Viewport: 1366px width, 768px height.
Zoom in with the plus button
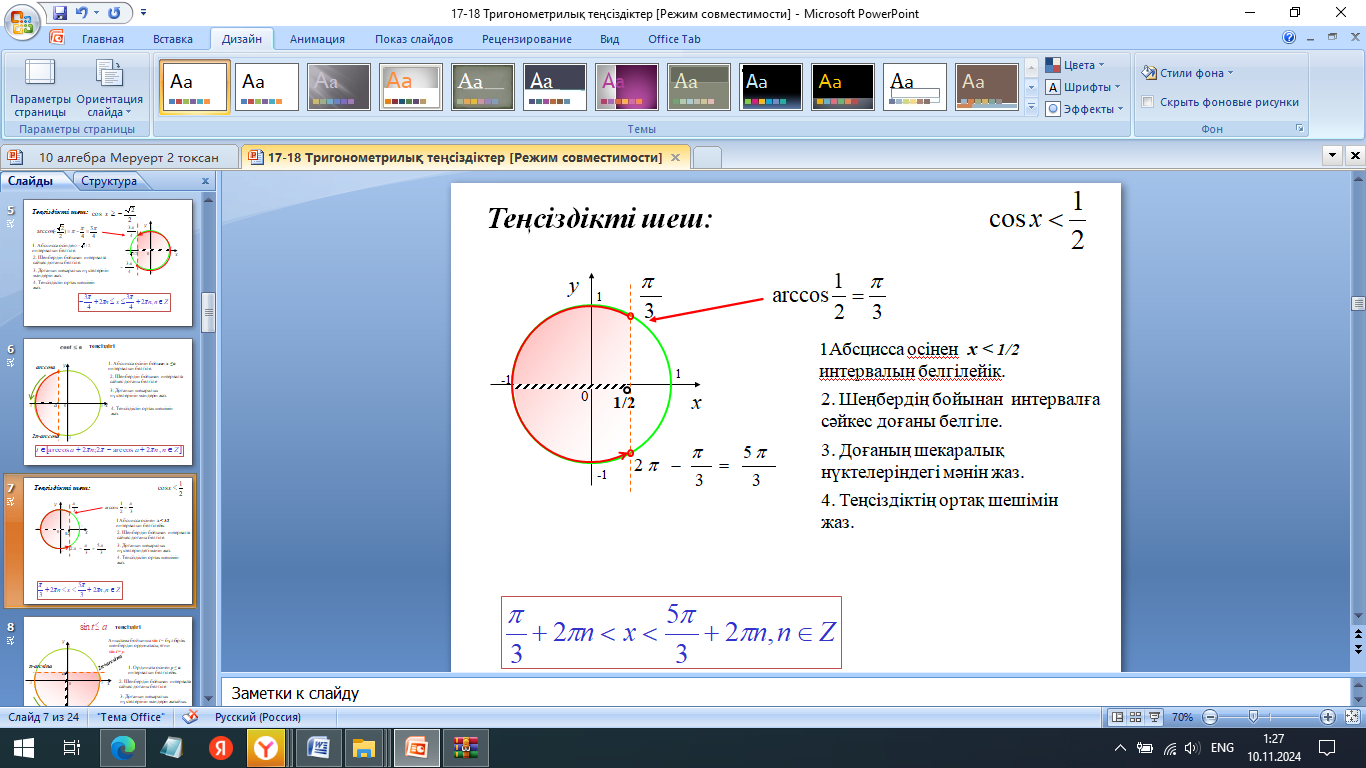pyautogui.click(x=1327, y=717)
